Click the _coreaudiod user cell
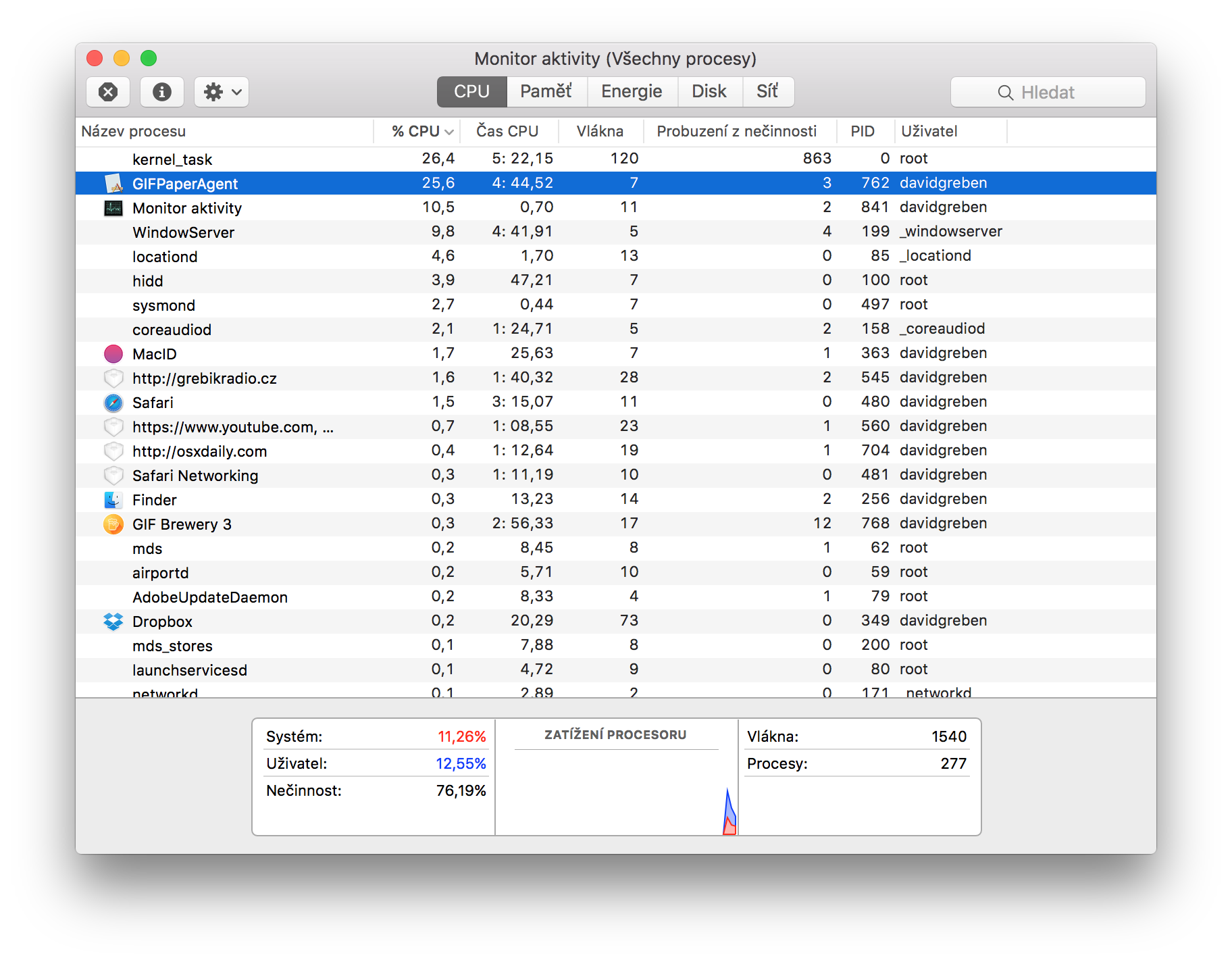Screen dimensions: 1232x962 tap(942, 329)
